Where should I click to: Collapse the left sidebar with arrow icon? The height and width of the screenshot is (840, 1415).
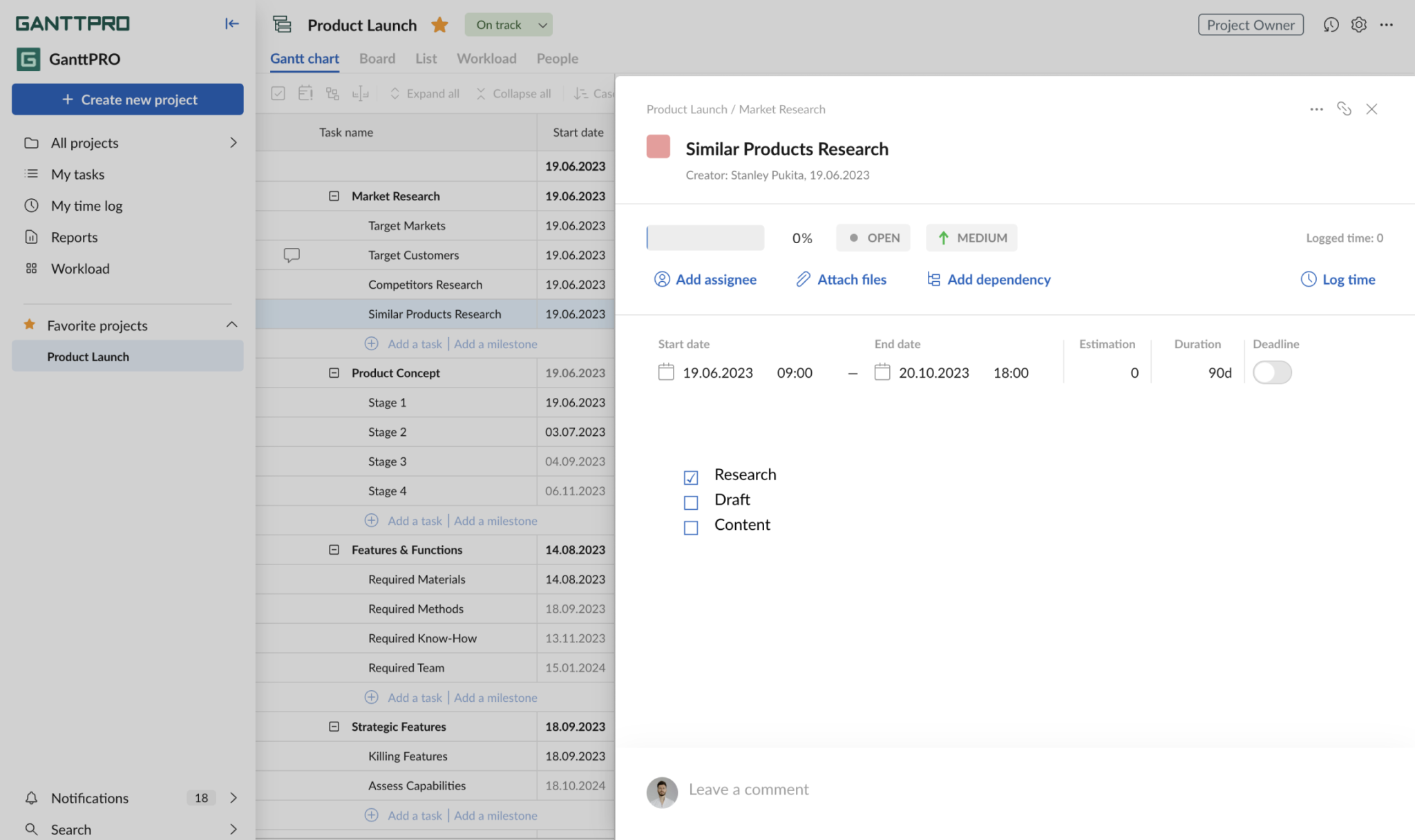231,23
